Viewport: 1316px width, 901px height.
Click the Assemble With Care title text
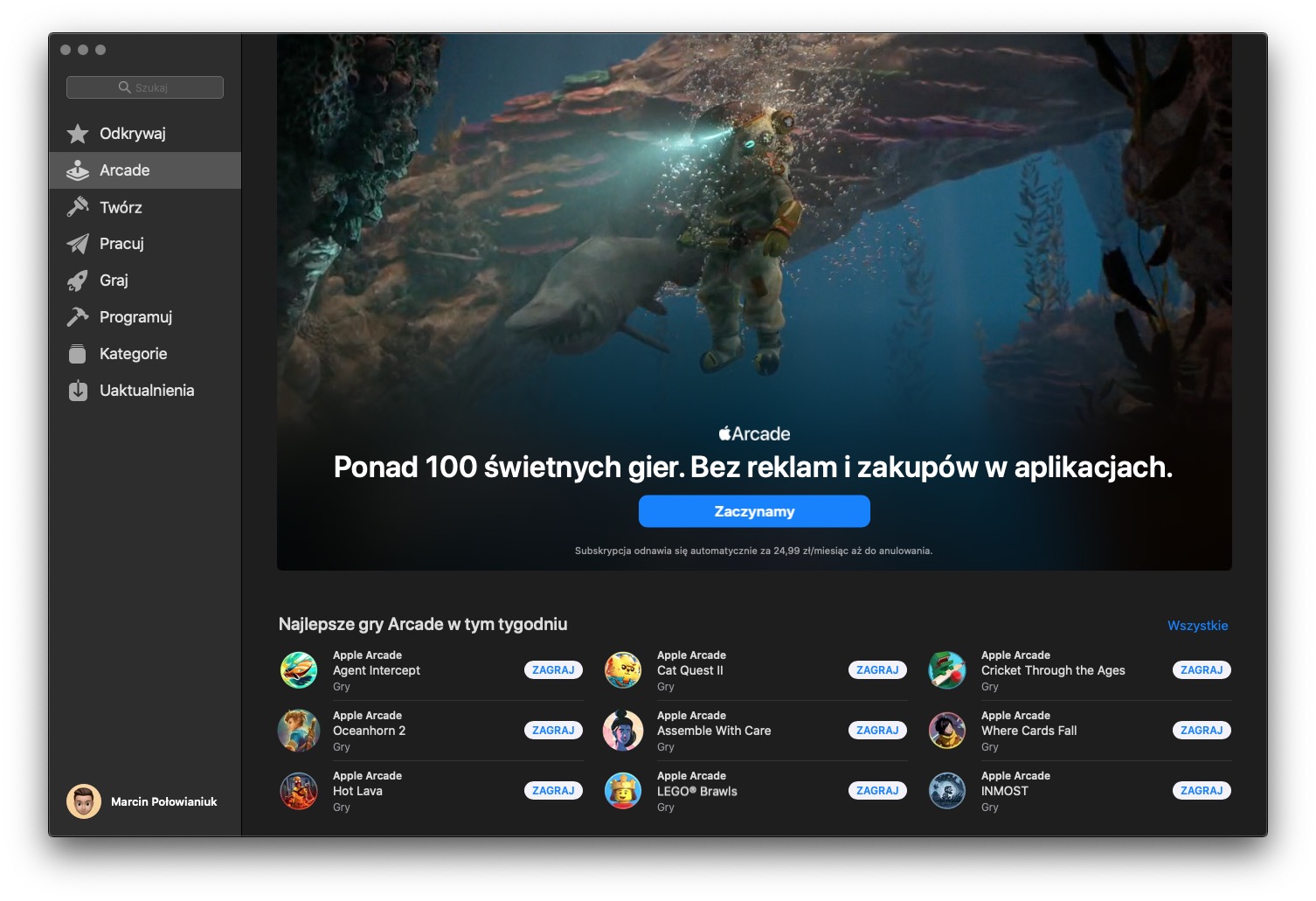pos(714,731)
